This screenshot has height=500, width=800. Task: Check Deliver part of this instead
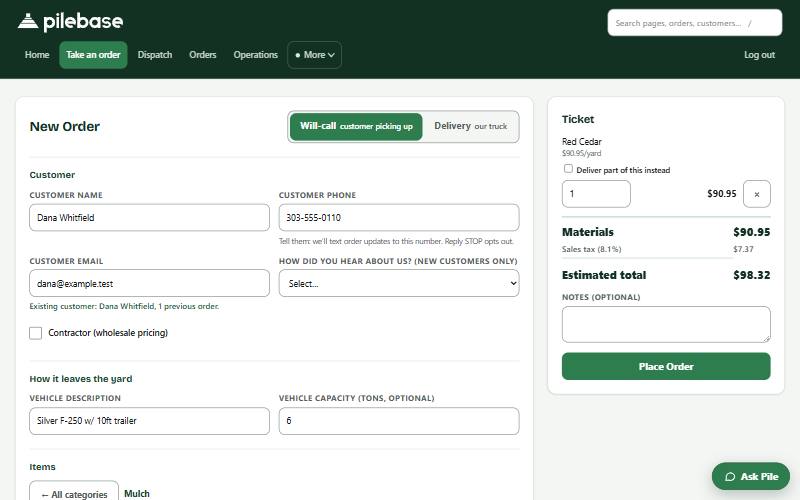[568, 169]
